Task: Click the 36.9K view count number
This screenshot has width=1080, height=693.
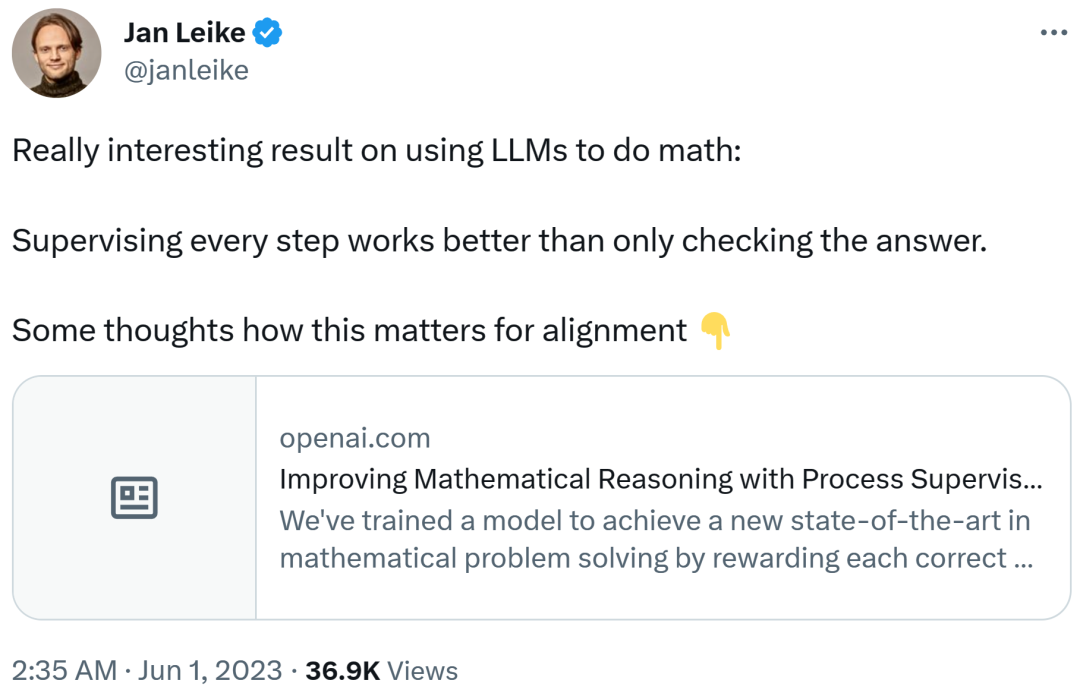Action: [x=342, y=670]
